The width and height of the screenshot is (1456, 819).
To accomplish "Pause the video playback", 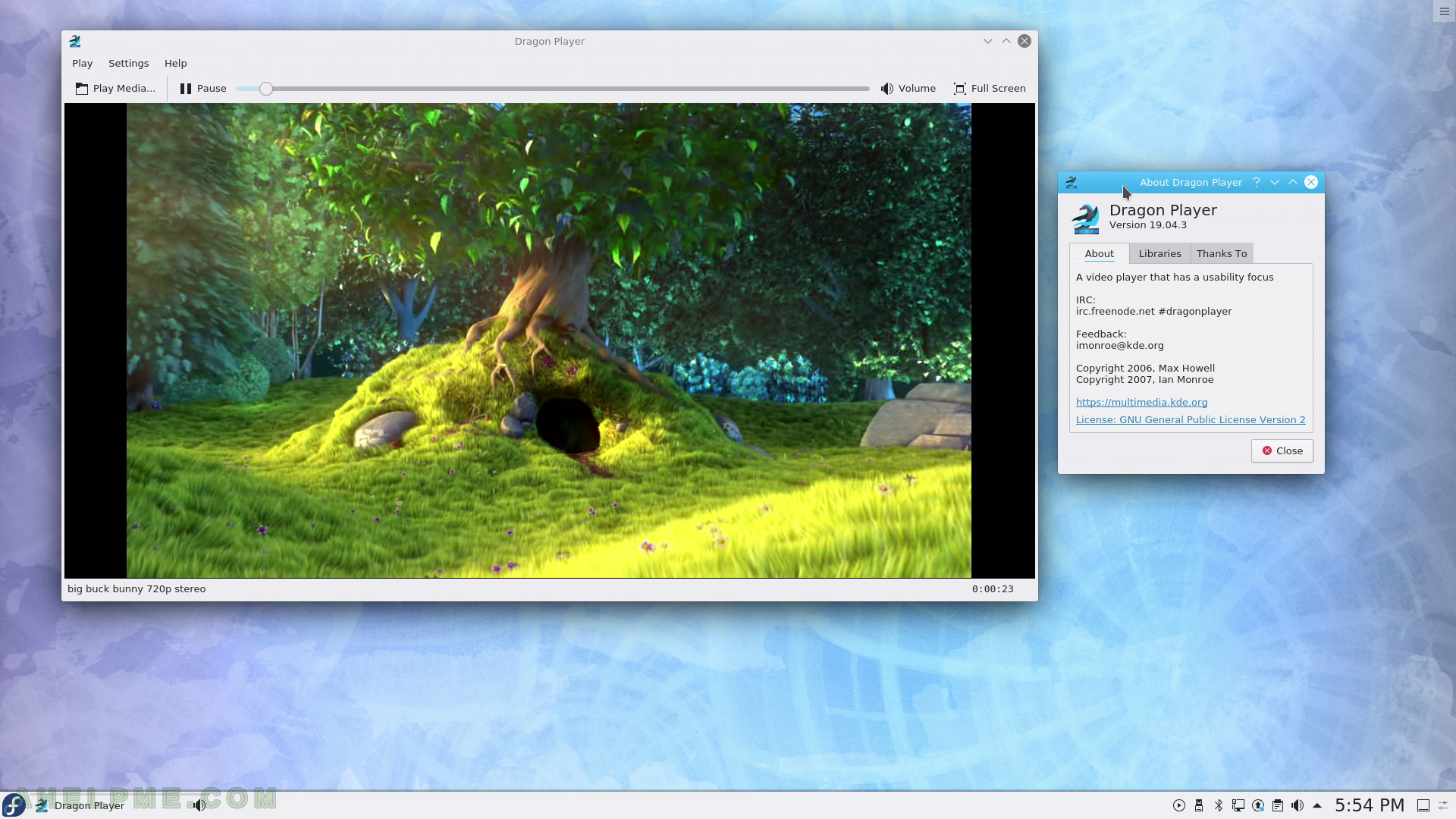I will [x=202, y=89].
